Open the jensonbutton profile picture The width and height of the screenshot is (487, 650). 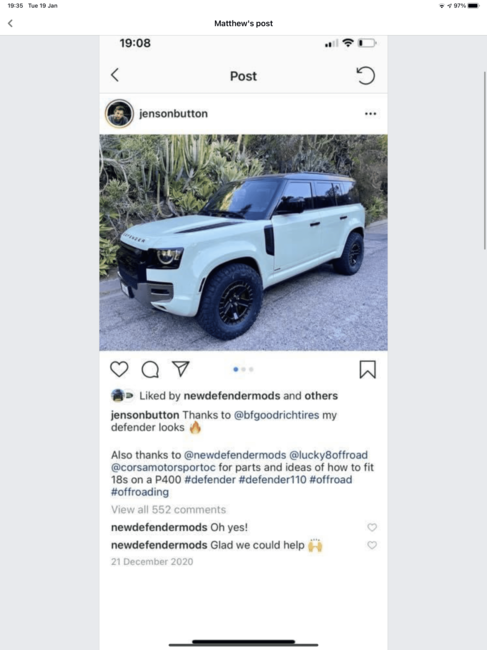pyautogui.click(x=119, y=113)
